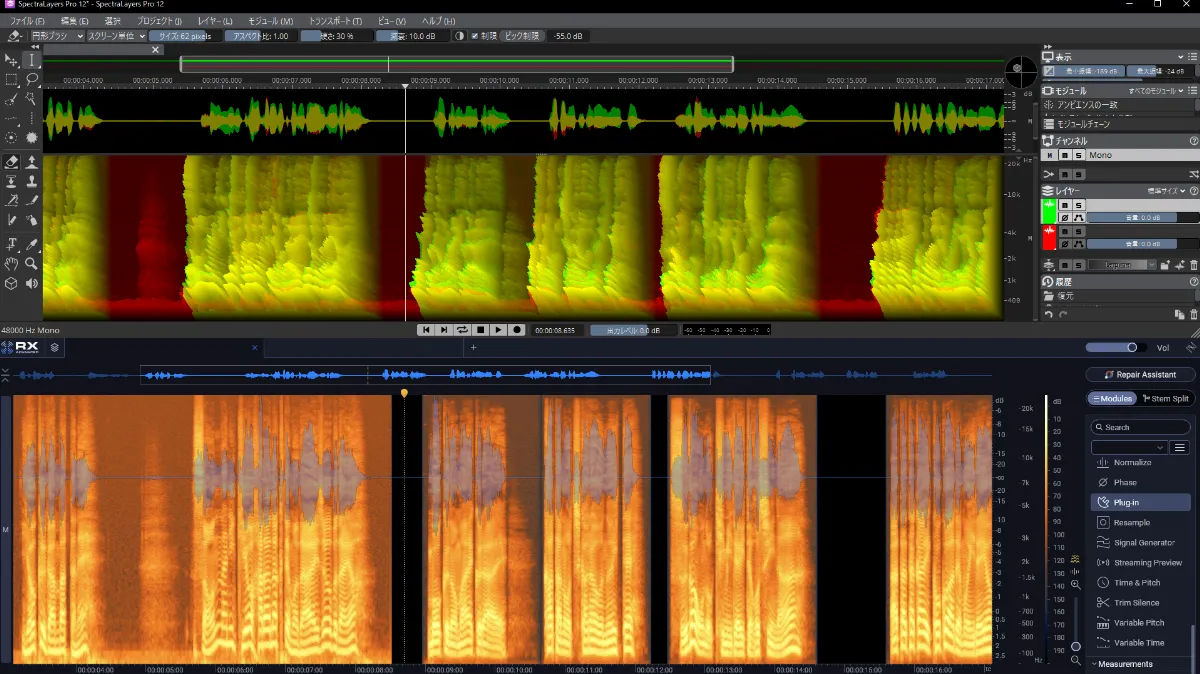Open the channel panel help question icon
This screenshot has height=674, width=1200.
(x=1194, y=141)
